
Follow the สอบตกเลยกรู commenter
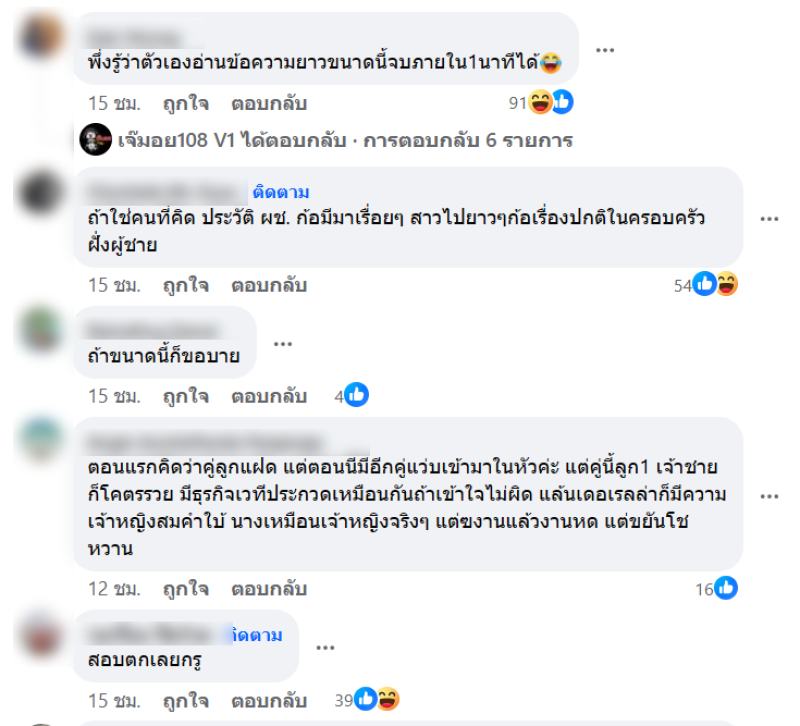point(258,635)
